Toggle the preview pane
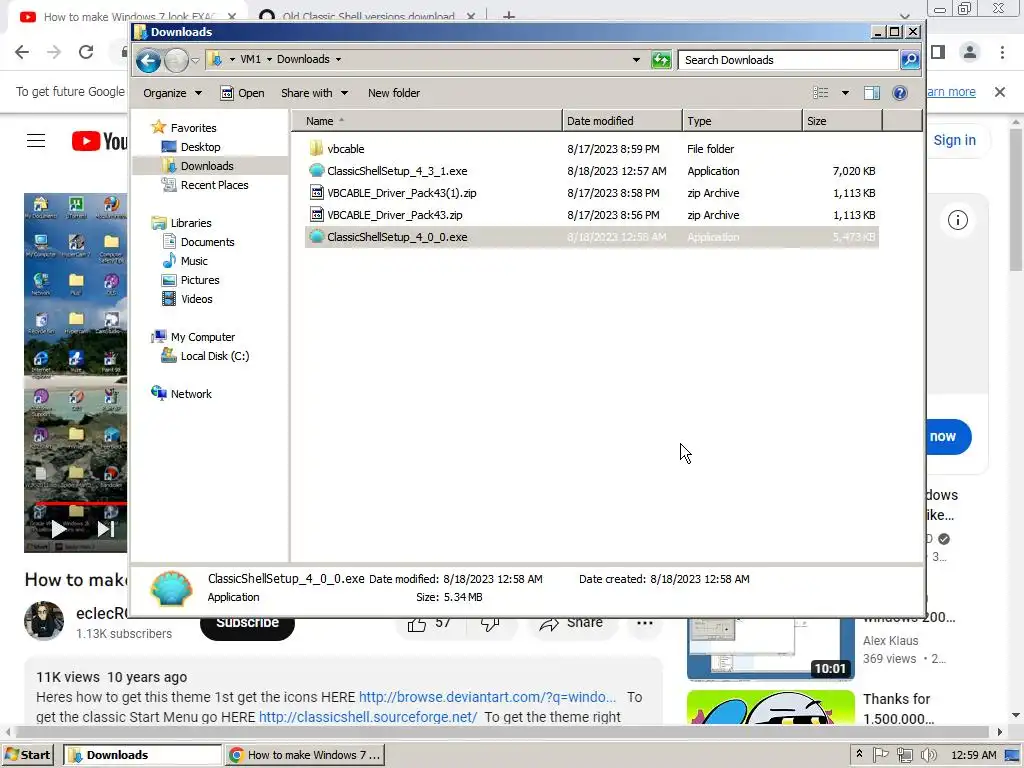This screenshot has width=1024, height=768. (x=872, y=93)
